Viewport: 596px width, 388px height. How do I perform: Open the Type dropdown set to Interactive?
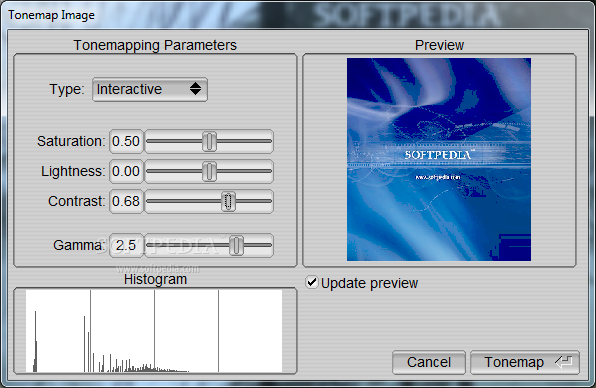150,90
